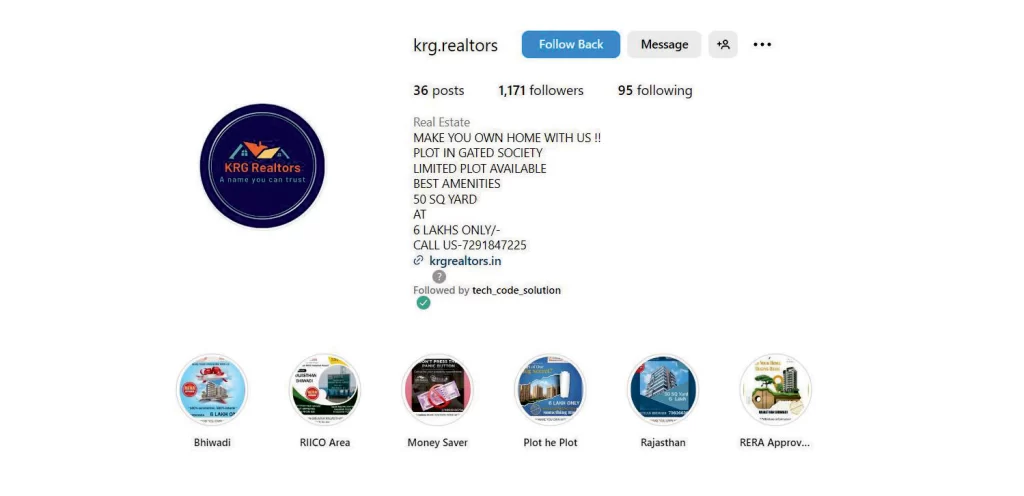The image size is (1024, 496).
Task: View the Money Saver highlight
Action: [438, 390]
